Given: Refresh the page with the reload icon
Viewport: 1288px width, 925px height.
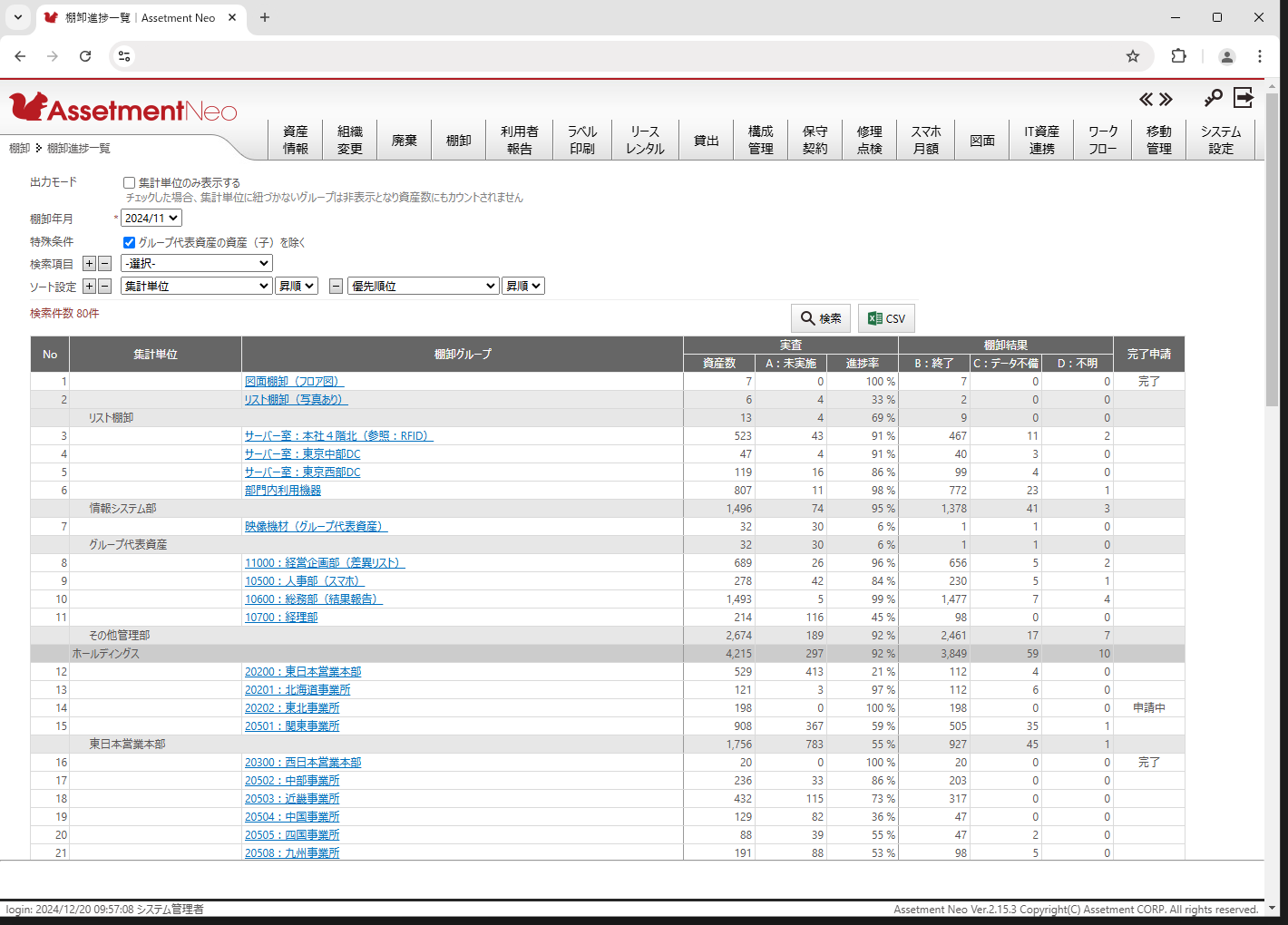Looking at the screenshot, I should 85,56.
